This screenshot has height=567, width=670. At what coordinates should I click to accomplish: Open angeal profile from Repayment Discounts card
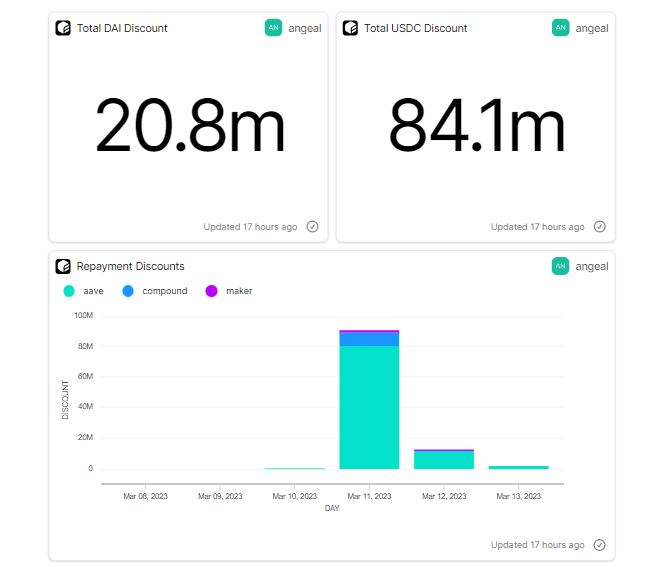coord(592,266)
